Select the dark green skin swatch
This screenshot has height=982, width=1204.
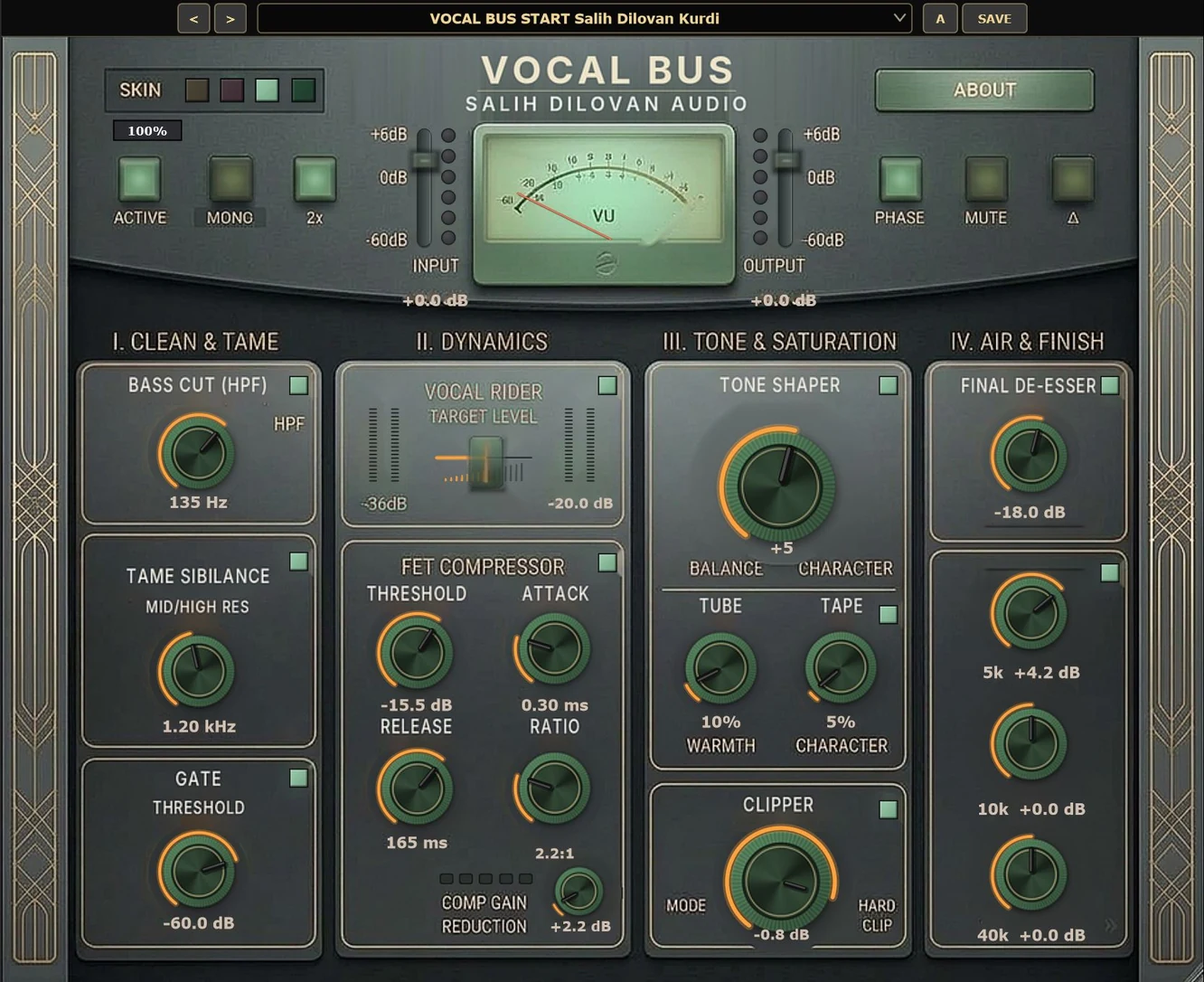tap(304, 90)
